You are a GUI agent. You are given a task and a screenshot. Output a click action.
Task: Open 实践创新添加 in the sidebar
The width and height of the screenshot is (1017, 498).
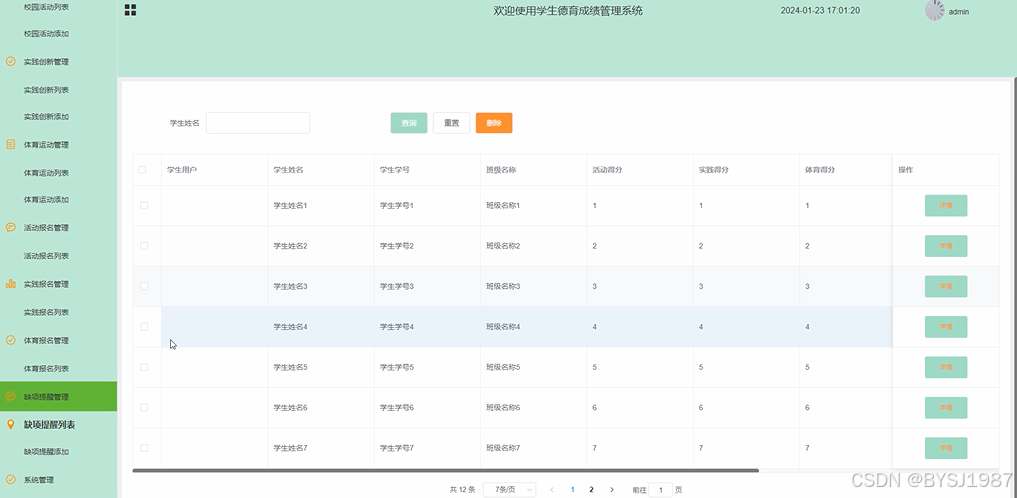coord(46,117)
